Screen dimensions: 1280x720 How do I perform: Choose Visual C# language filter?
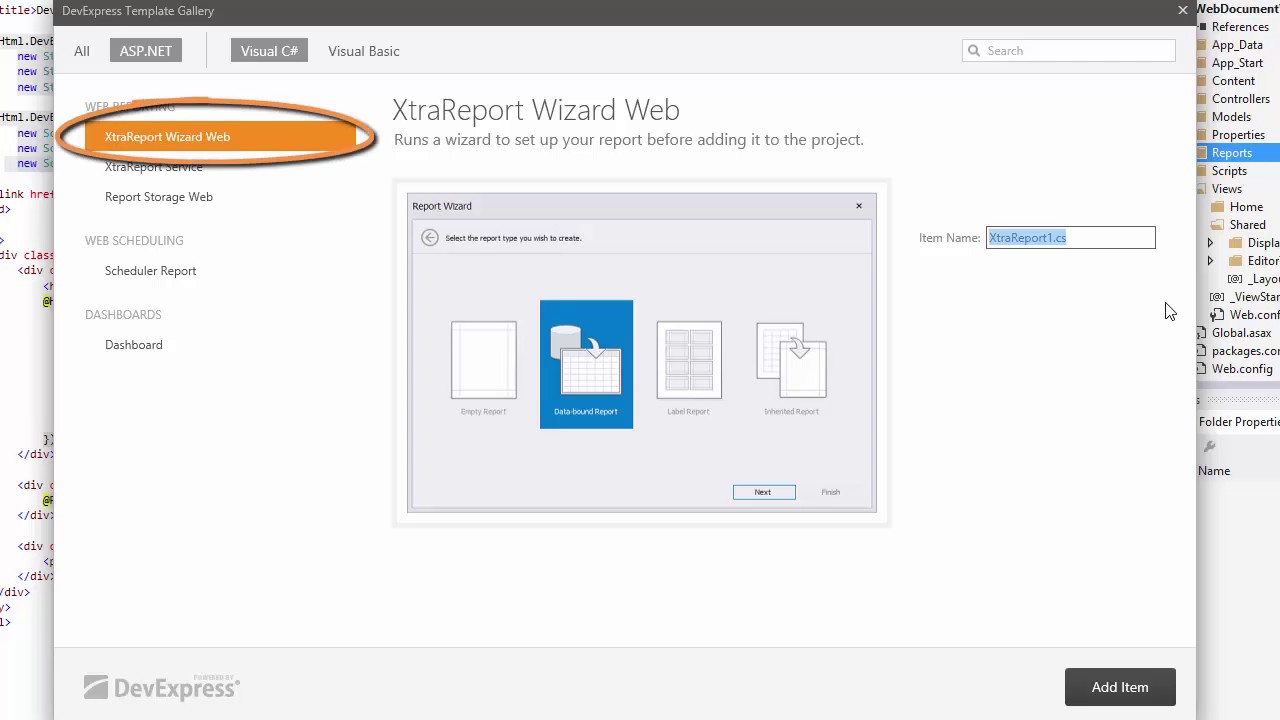(269, 51)
